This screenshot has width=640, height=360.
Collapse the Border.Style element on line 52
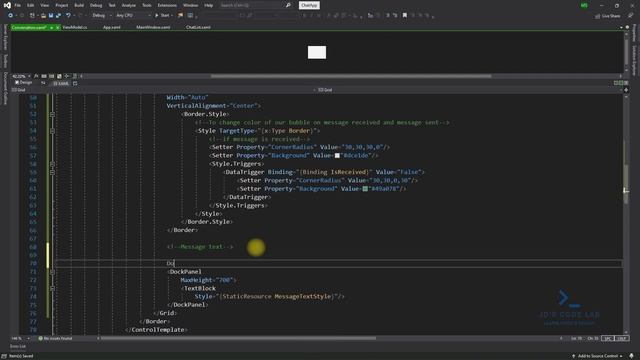(x=52, y=114)
